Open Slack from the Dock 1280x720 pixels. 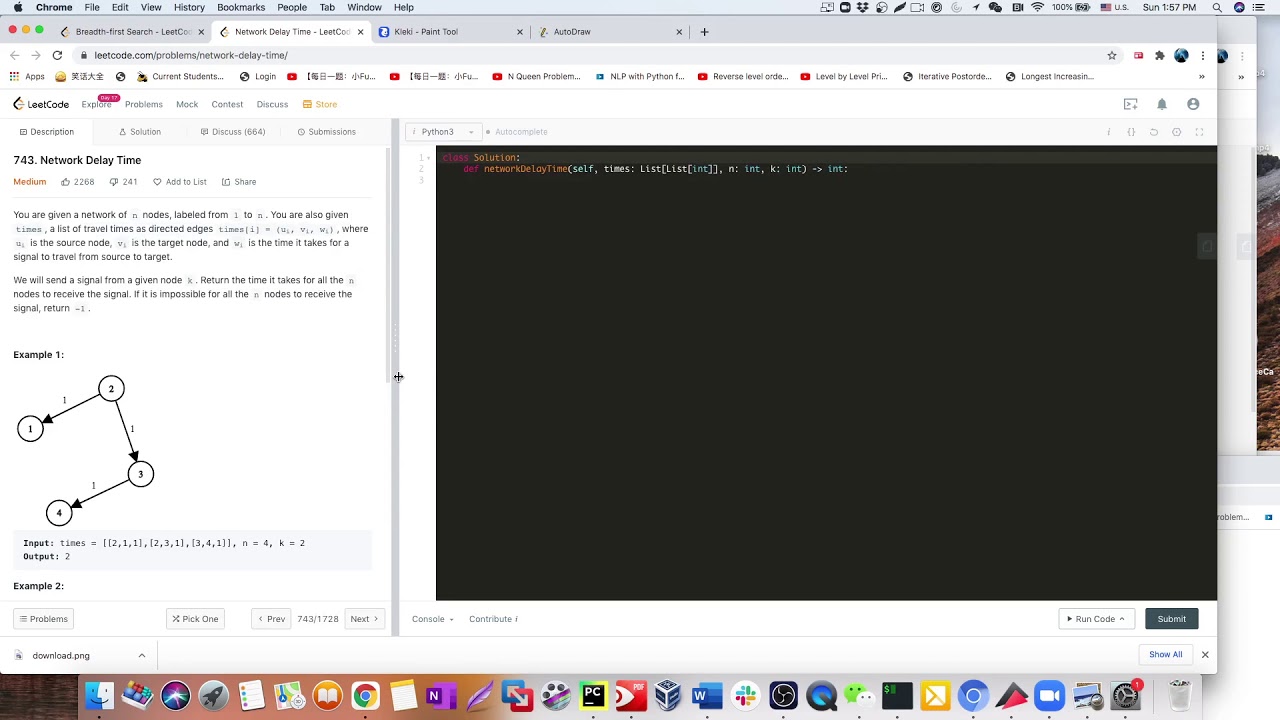745,694
